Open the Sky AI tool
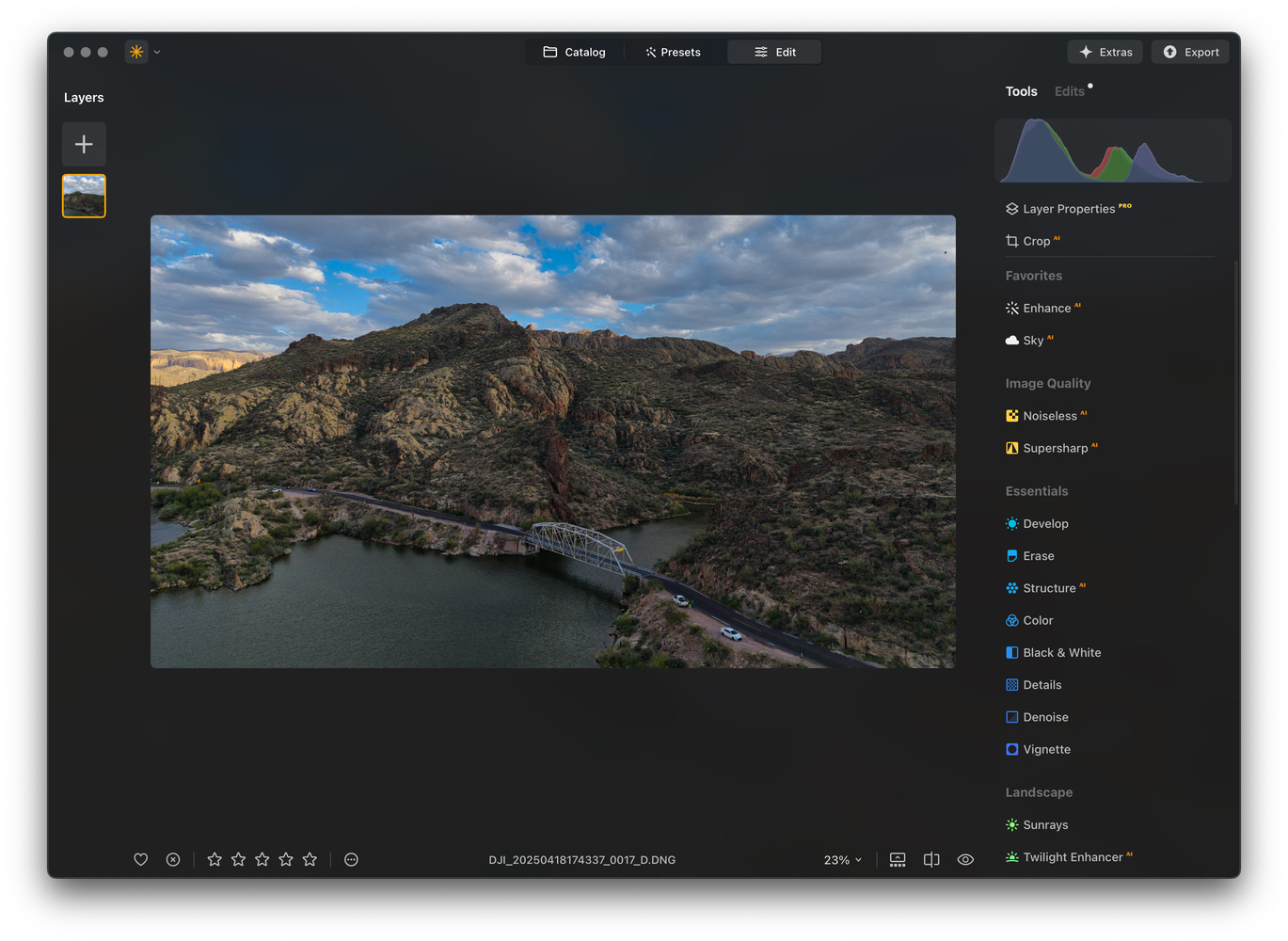Viewport: 1288px width, 941px height. (x=1032, y=341)
